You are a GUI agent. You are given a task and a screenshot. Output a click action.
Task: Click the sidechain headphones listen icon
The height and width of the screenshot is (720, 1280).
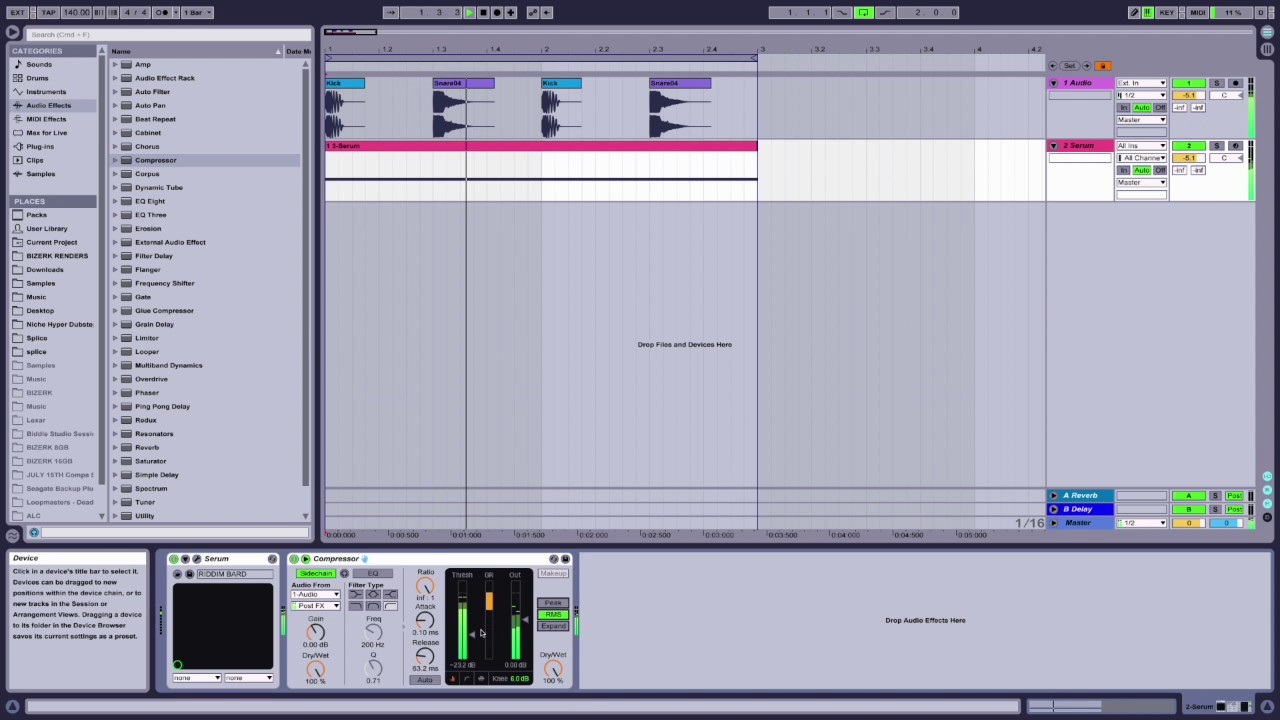pos(344,574)
